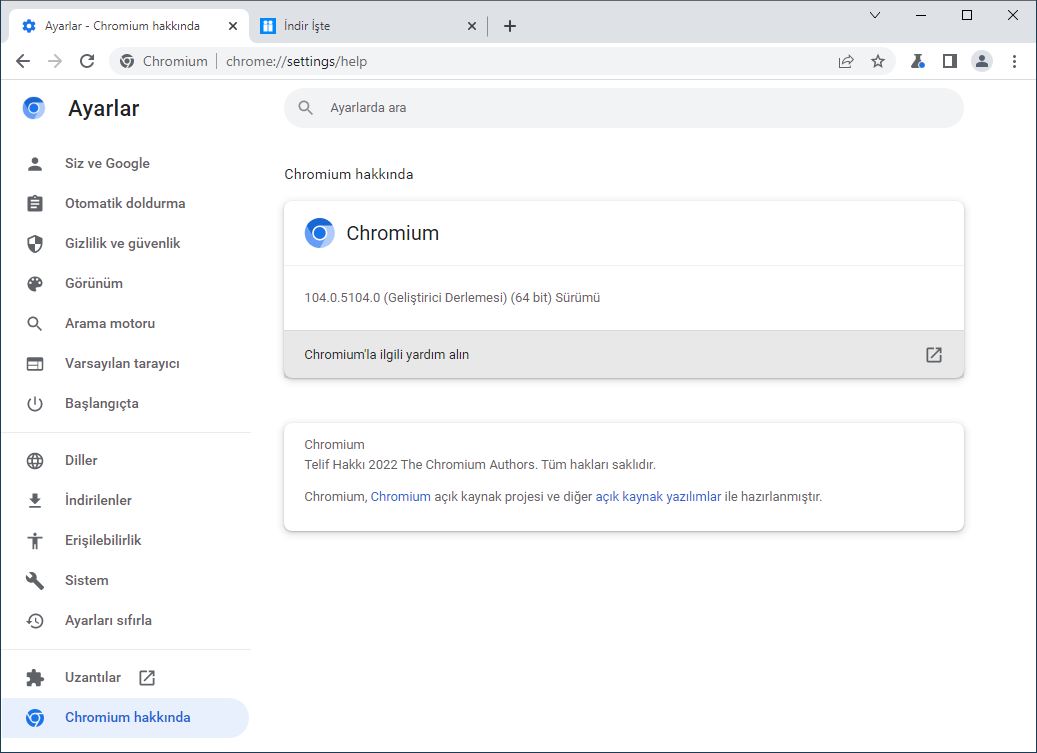The height and width of the screenshot is (753, 1037).
Task: Toggle the side panel icon
Action: click(x=950, y=61)
